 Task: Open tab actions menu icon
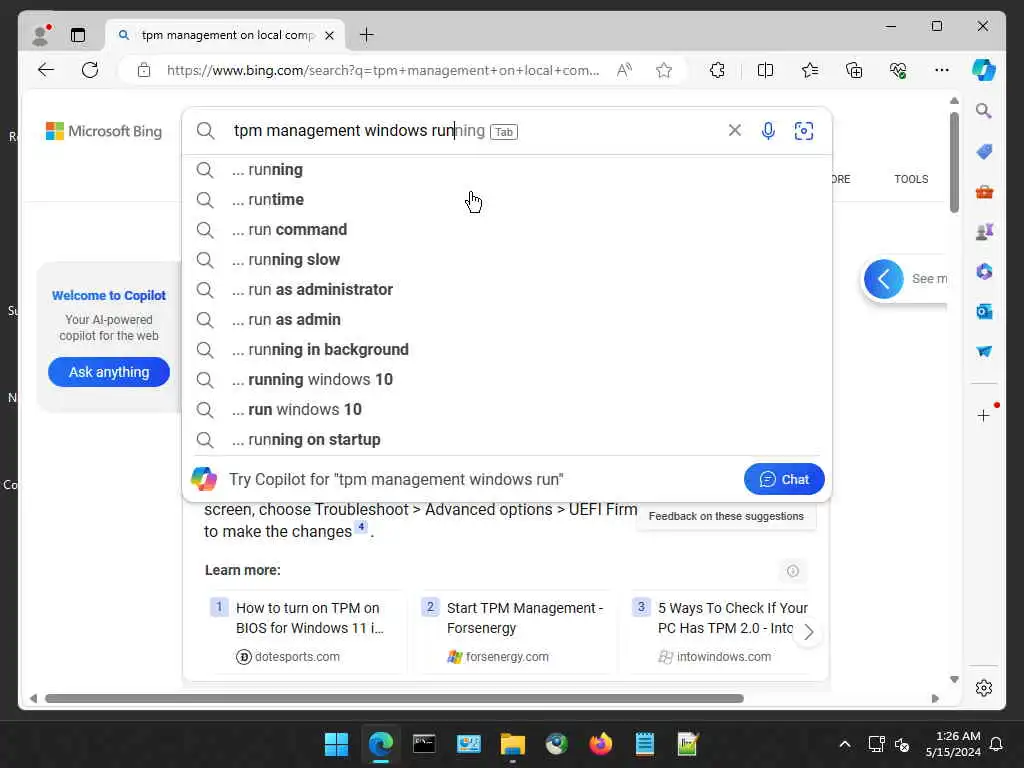pos(78,35)
